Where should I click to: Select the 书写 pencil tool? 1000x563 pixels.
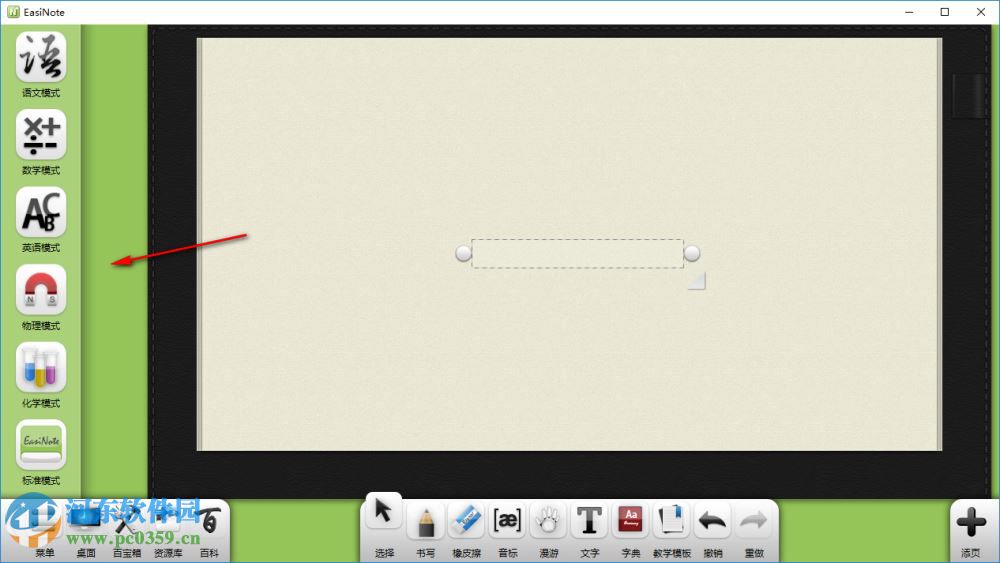425,529
